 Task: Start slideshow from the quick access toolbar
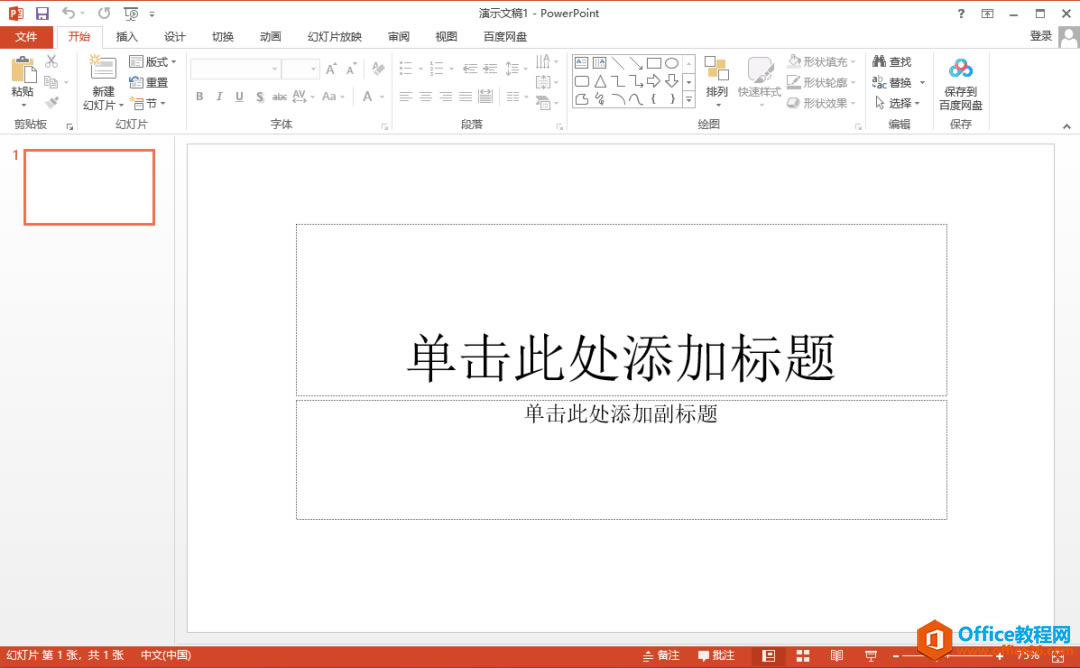(x=130, y=13)
